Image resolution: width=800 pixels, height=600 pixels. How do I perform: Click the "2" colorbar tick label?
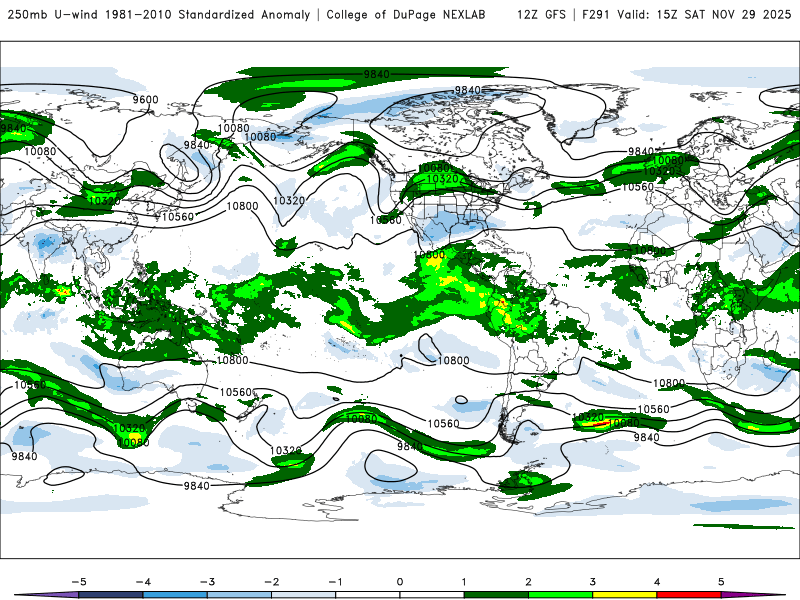pos(529,582)
